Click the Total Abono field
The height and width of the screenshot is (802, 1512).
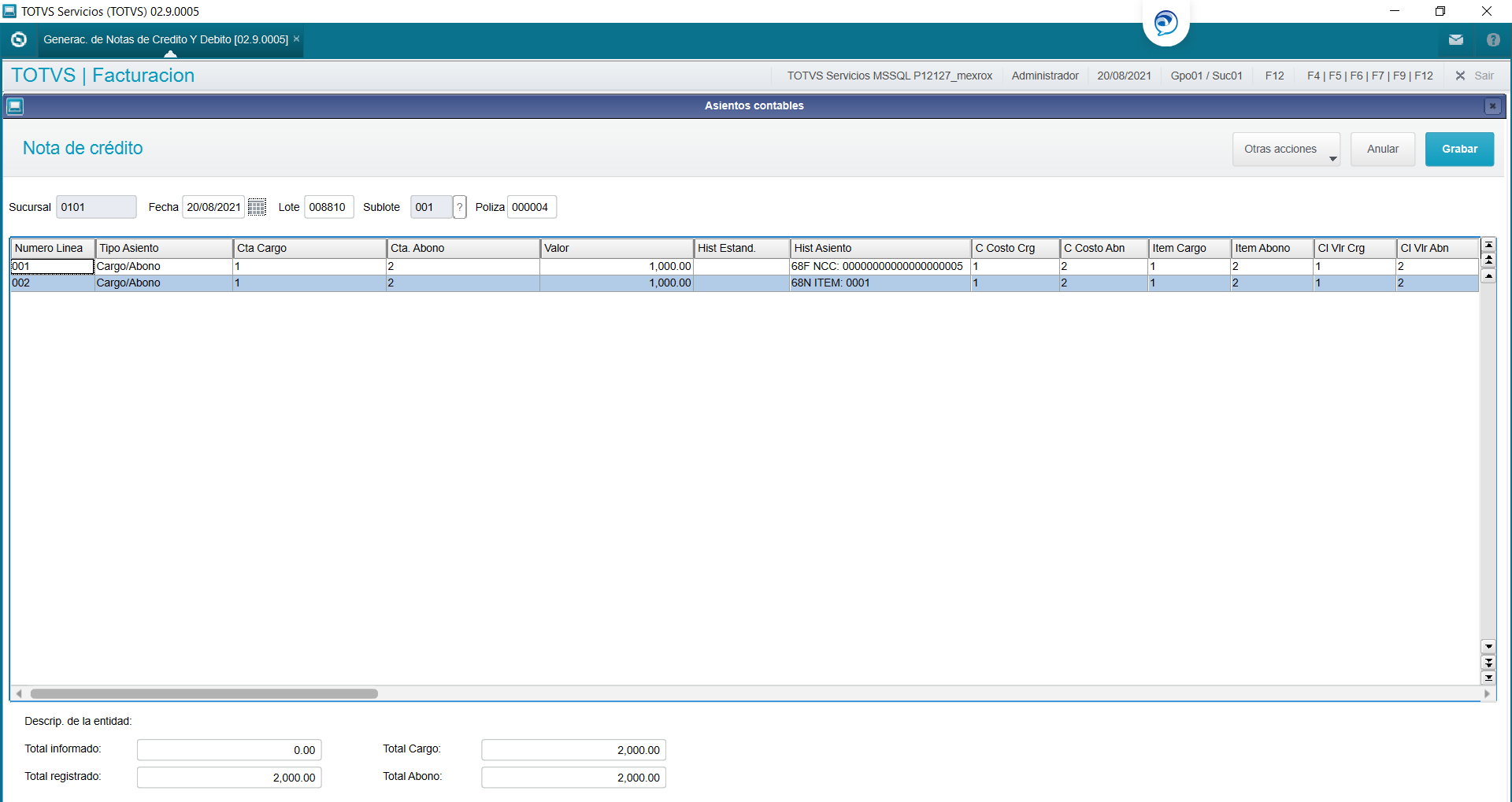pyautogui.click(x=574, y=778)
